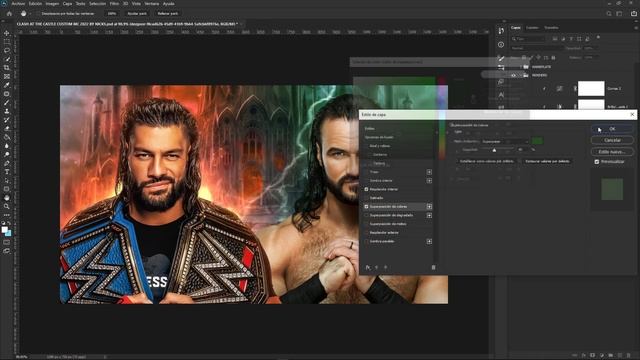Viewport: 640px width, 360px height.
Task: Enable Superposición de degradado checkbox
Action: click(x=366, y=215)
